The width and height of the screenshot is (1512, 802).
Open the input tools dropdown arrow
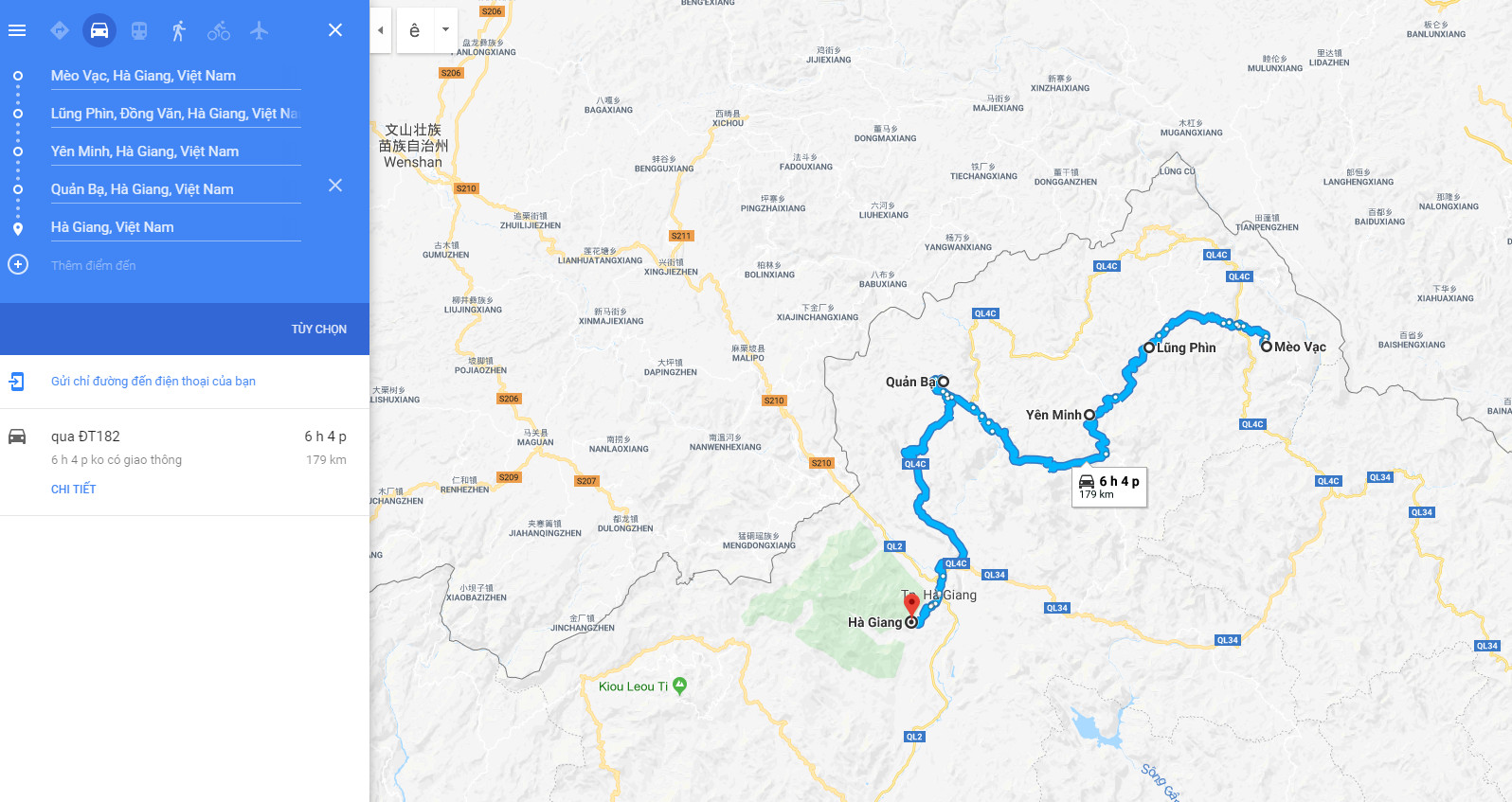445,30
